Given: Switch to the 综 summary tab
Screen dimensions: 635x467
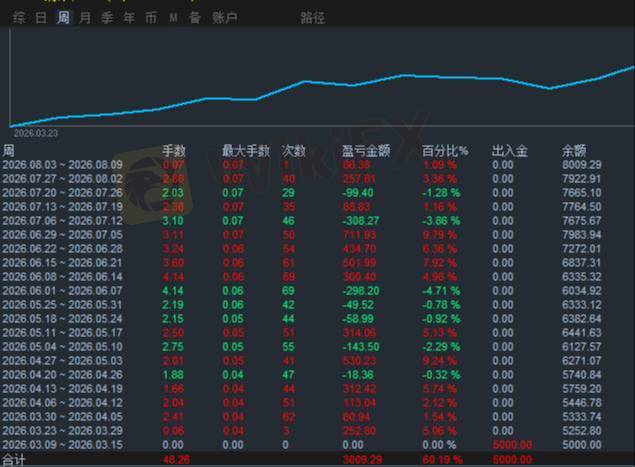Looking at the screenshot, I should tap(19, 18).
